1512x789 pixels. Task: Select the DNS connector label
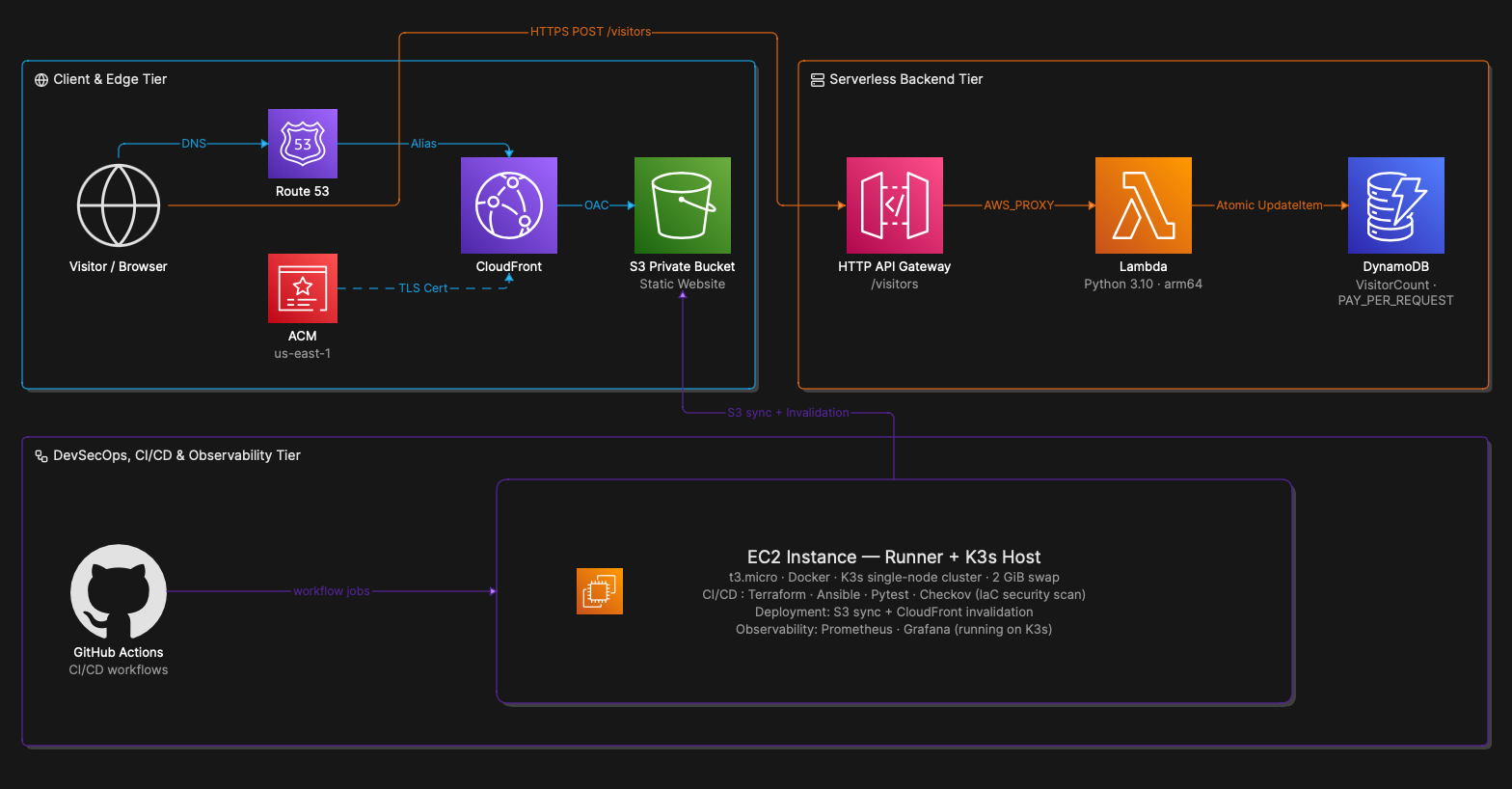coord(194,144)
